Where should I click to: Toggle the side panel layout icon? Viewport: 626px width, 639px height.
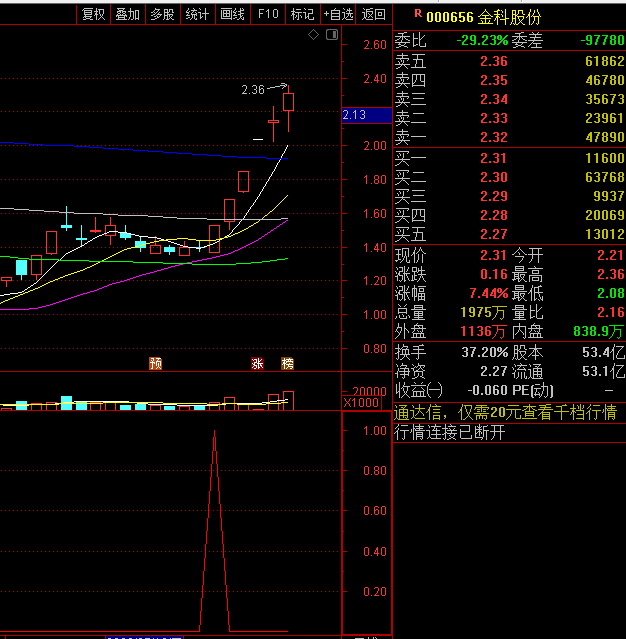[x=332, y=35]
